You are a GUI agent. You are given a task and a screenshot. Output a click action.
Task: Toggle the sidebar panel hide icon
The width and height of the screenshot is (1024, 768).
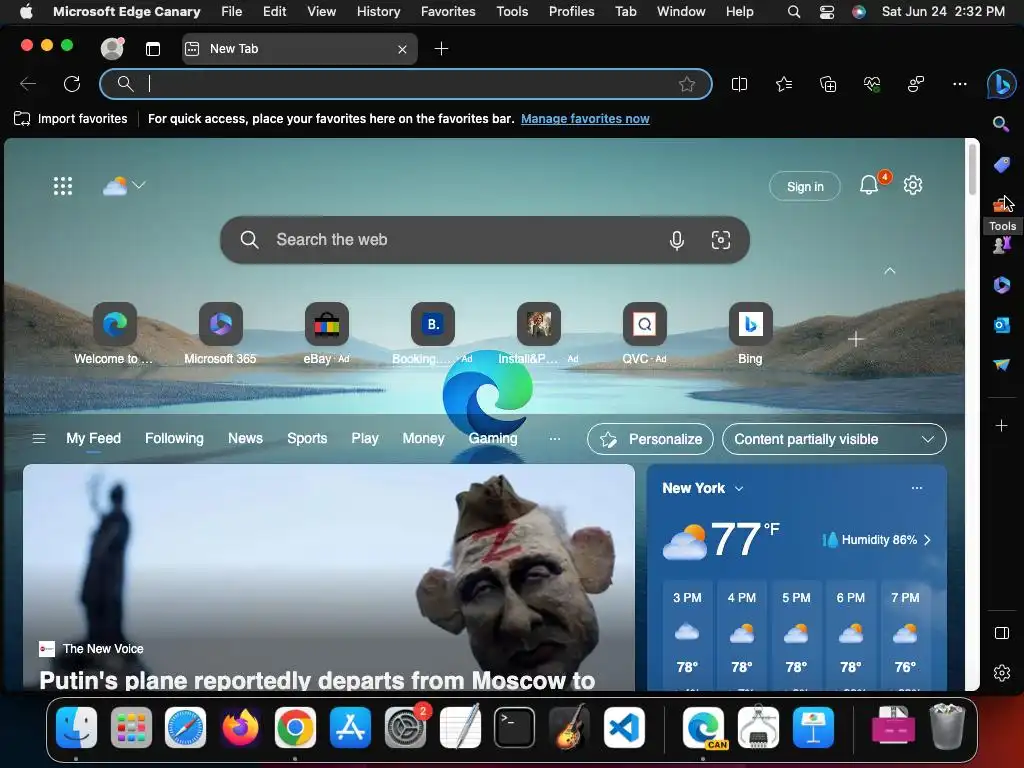click(x=1001, y=633)
